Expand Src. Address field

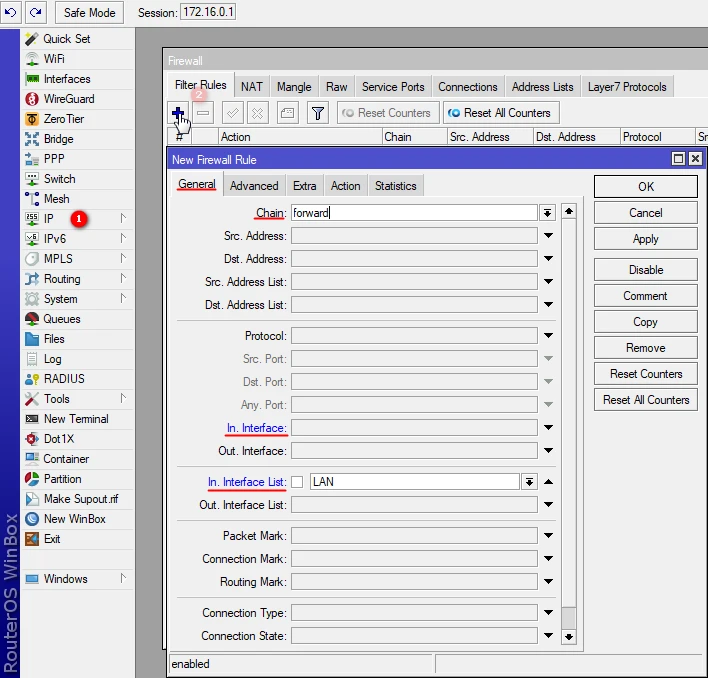click(x=548, y=236)
